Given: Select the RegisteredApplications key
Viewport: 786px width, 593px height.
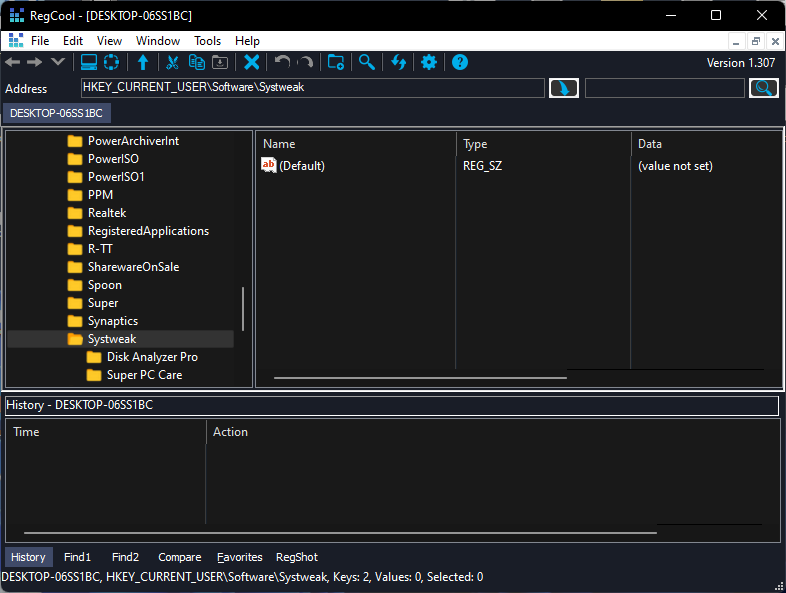Looking at the screenshot, I should pyautogui.click(x=148, y=231).
